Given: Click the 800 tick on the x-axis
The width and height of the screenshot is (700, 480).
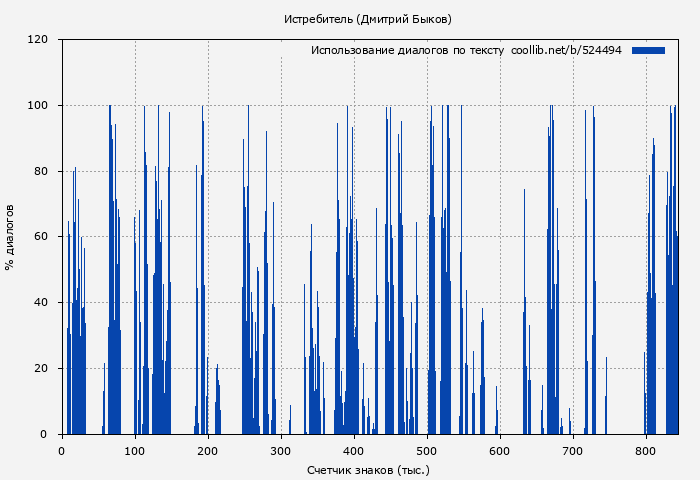Looking at the screenshot, I should 646,450.
